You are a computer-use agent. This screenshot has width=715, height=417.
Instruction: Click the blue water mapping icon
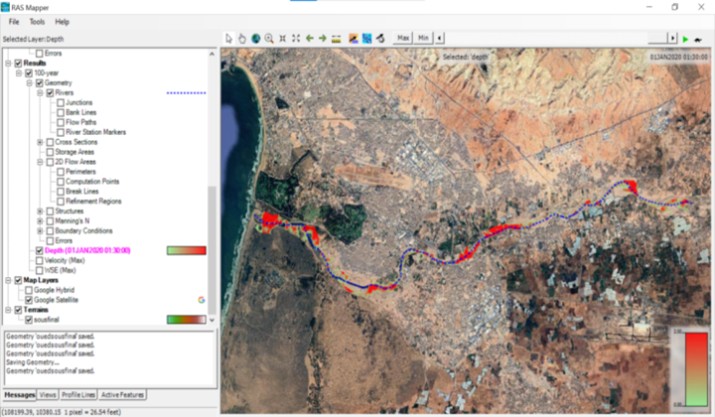click(367, 39)
